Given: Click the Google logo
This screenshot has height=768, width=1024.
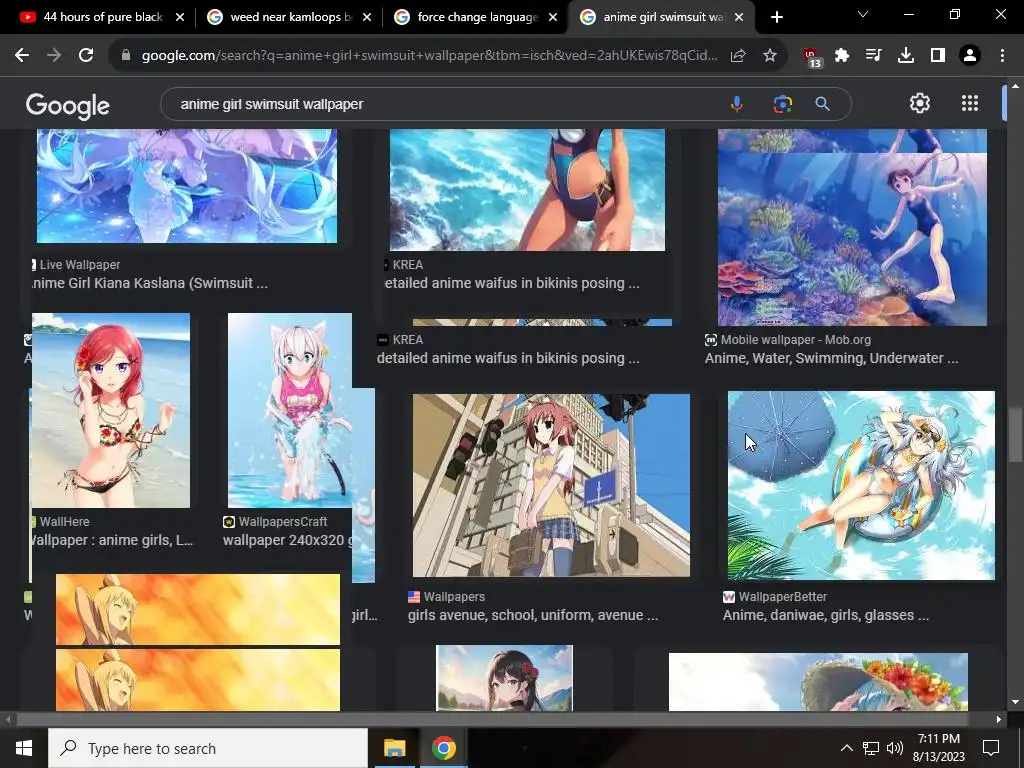Looking at the screenshot, I should 68,106.
